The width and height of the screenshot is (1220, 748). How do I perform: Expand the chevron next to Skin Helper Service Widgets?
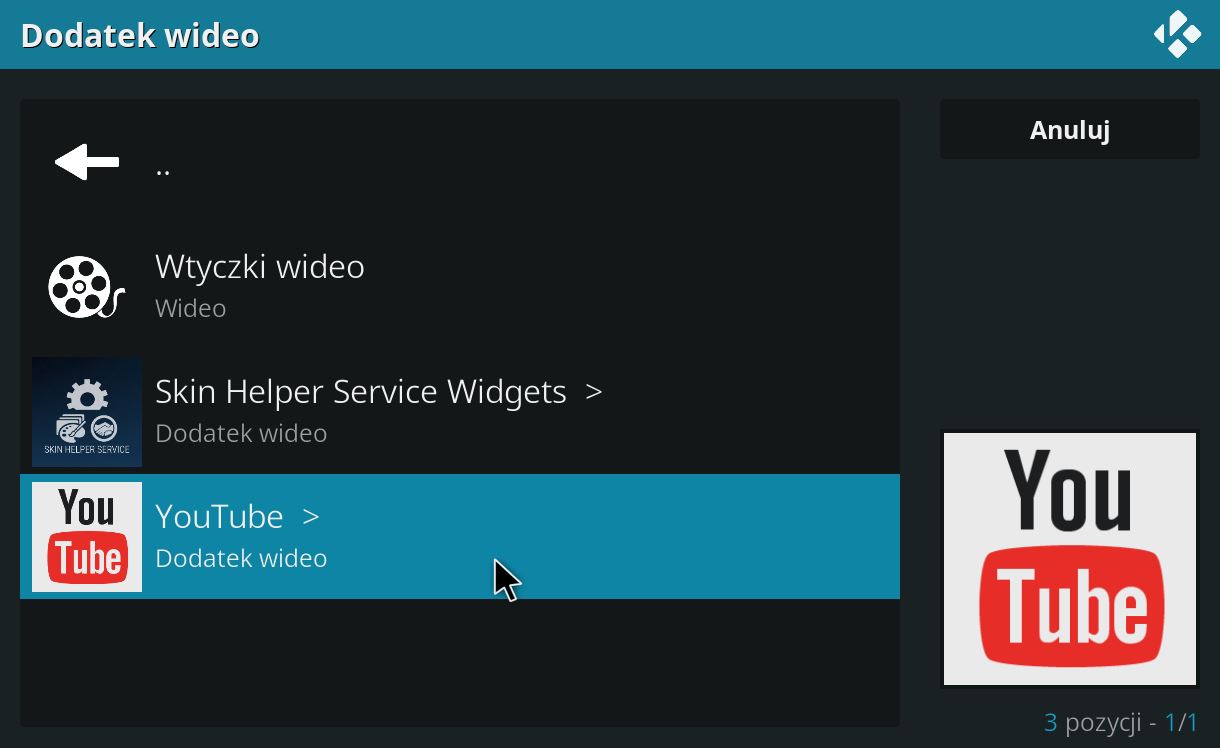point(594,392)
